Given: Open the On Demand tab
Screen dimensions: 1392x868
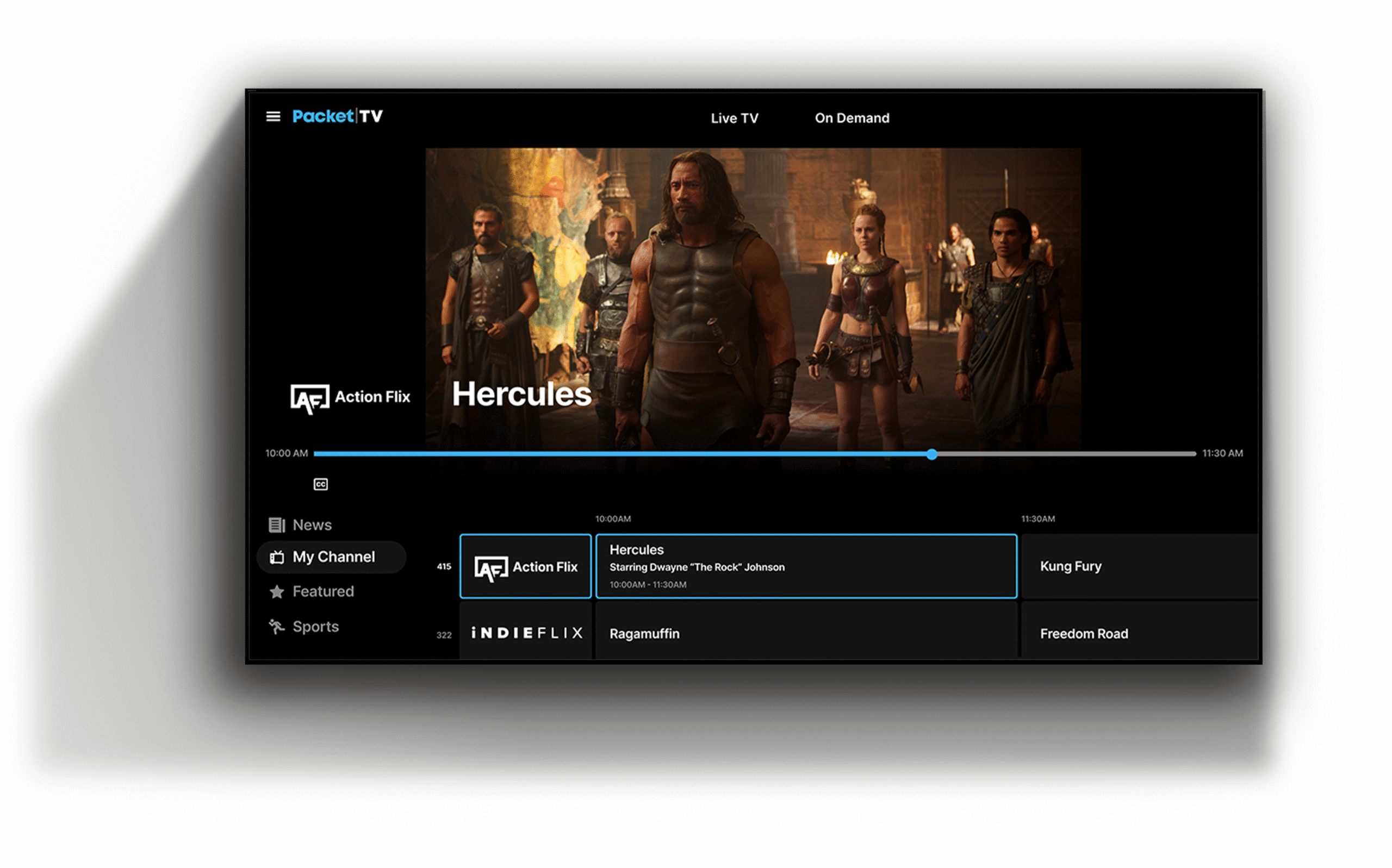Looking at the screenshot, I should click(x=852, y=118).
